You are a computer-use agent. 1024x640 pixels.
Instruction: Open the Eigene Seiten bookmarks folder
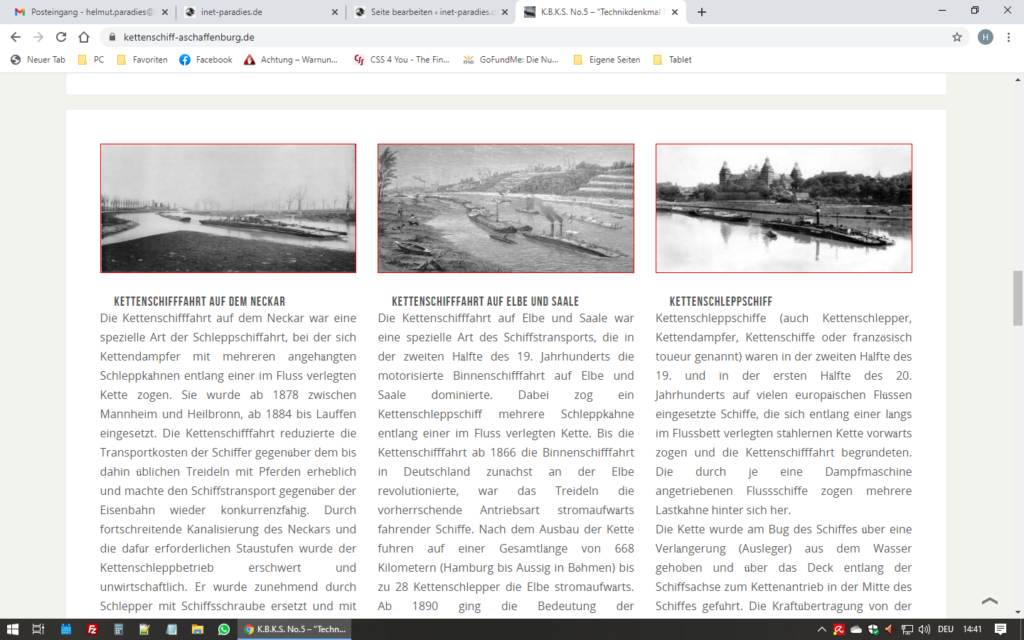[606, 59]
